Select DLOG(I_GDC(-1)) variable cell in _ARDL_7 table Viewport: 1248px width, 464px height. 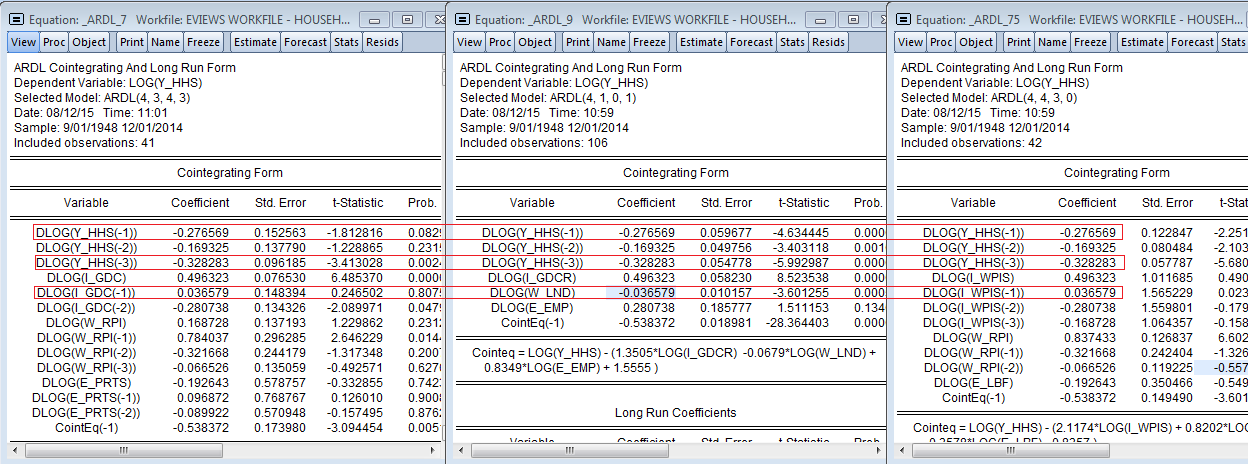[x=85, y=292]
